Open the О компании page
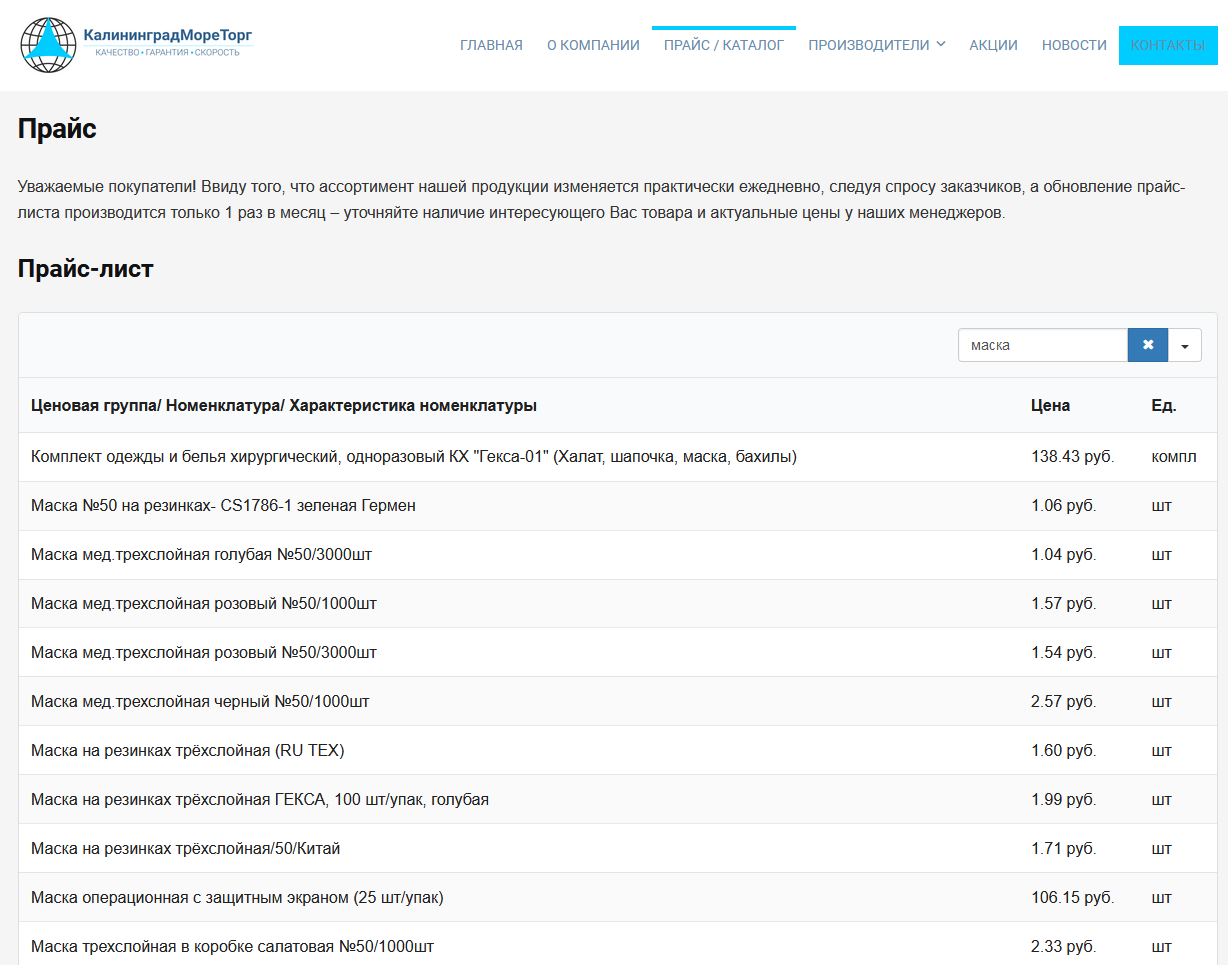Viewport: 1228px width, 965px height. coord(593,45)
